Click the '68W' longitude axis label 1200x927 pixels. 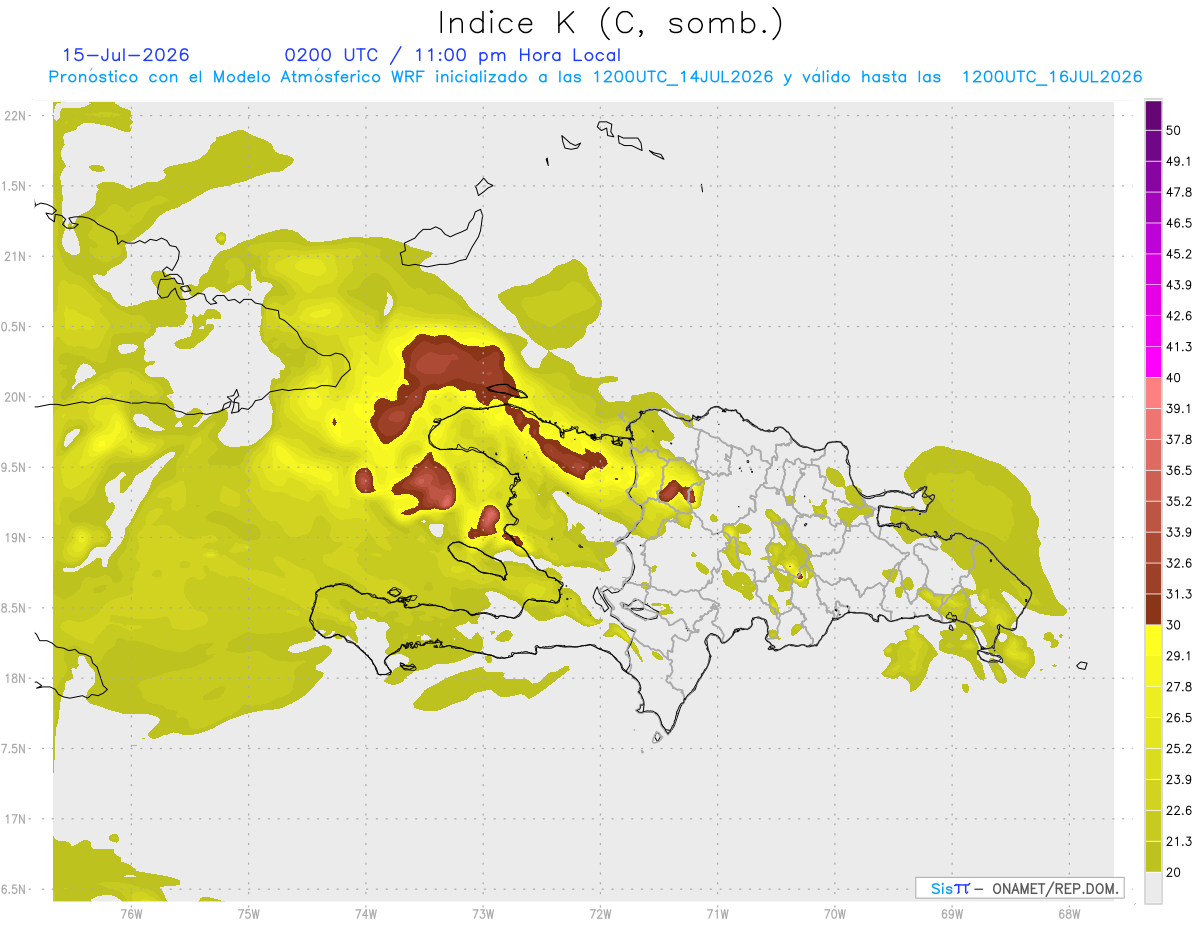[x=1068, y=913]
